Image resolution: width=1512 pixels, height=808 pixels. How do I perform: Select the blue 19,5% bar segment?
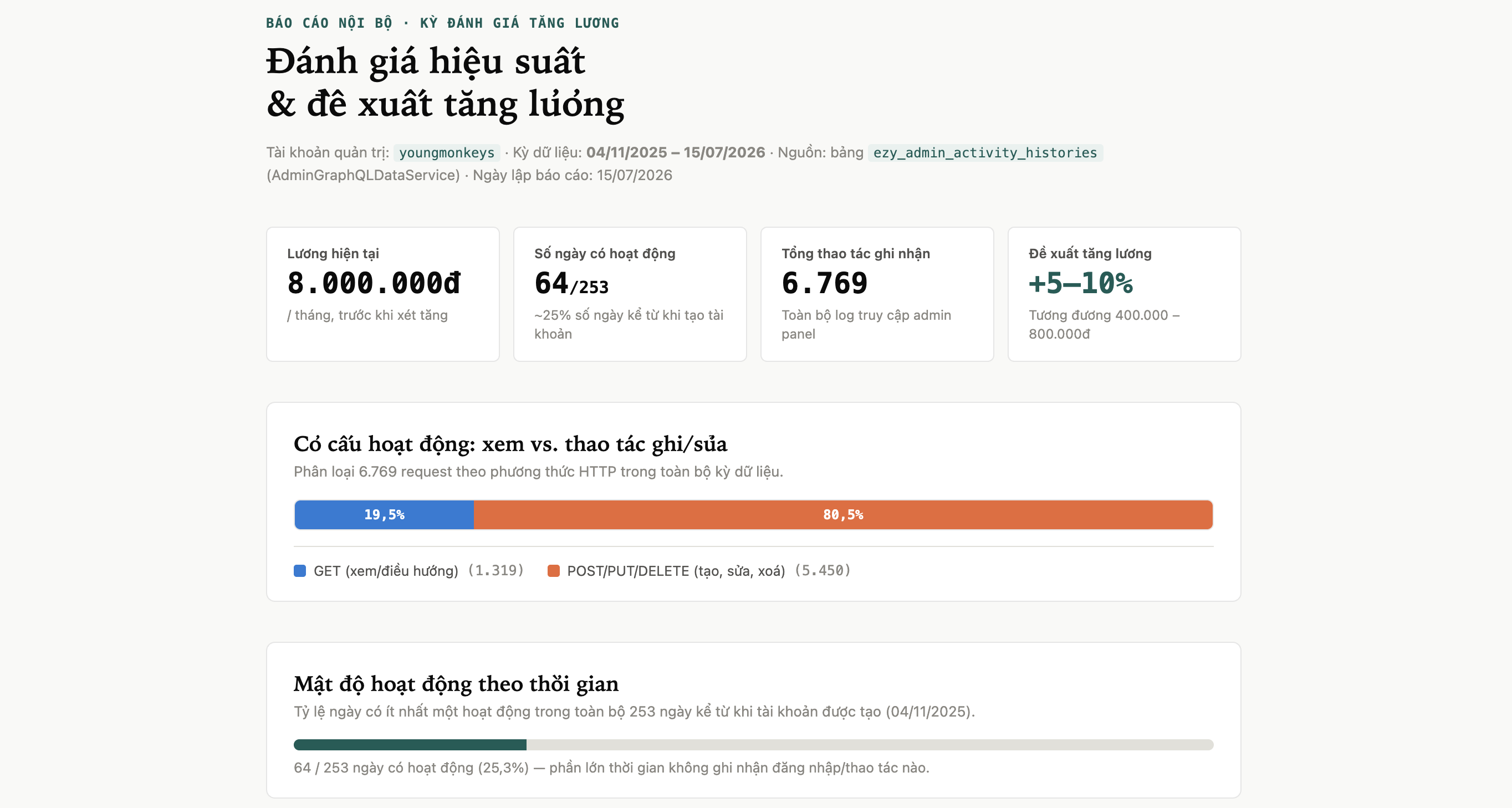[x=385, y=515]
